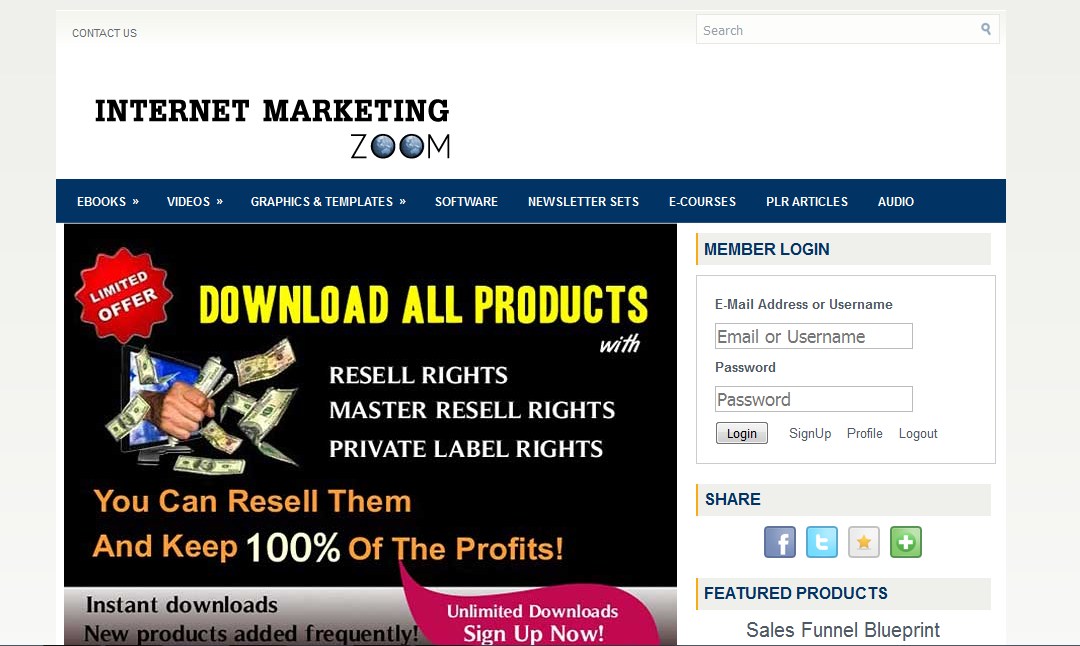Viewport: 1080px width, 646px height.
Task: Follow the Contact Us link
Action: point(105,33)
